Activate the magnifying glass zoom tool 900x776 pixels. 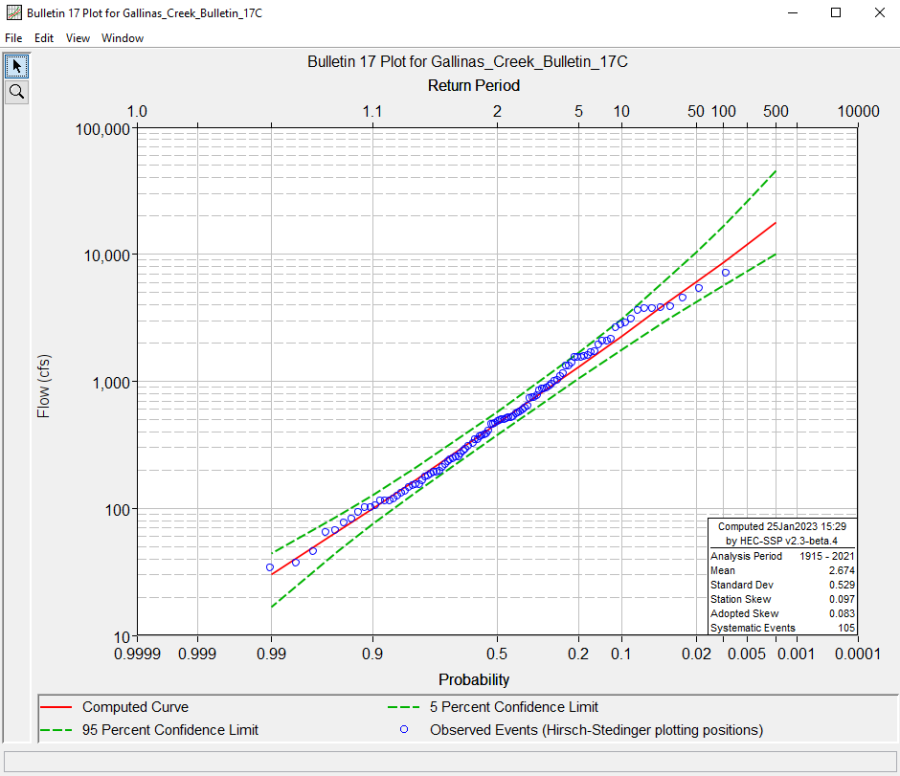17,92
